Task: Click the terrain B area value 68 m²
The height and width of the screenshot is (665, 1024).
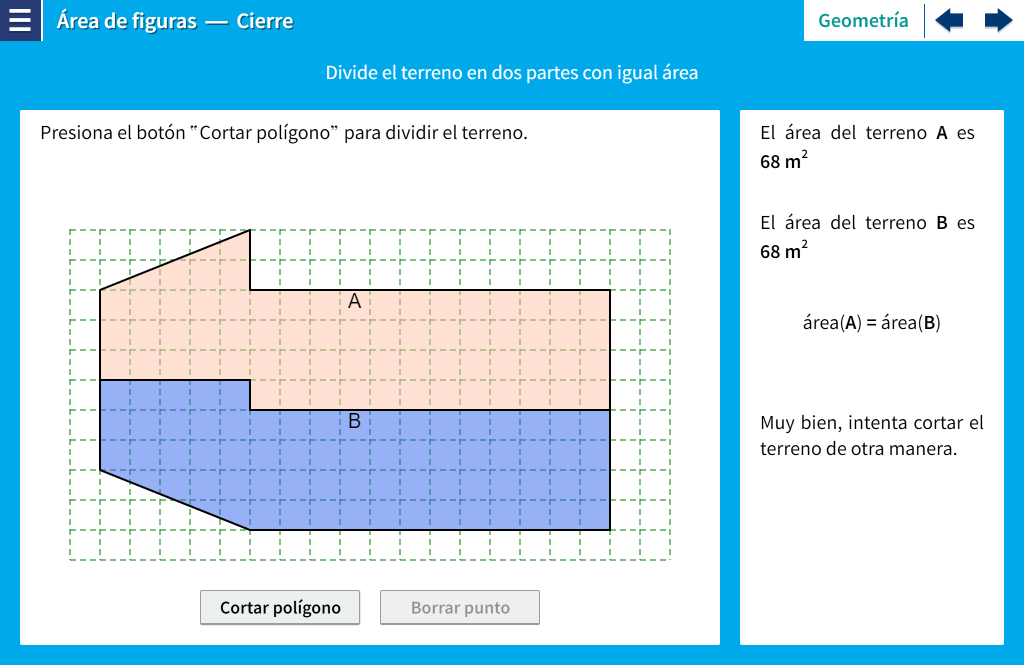Action: [x=784, y=250]
